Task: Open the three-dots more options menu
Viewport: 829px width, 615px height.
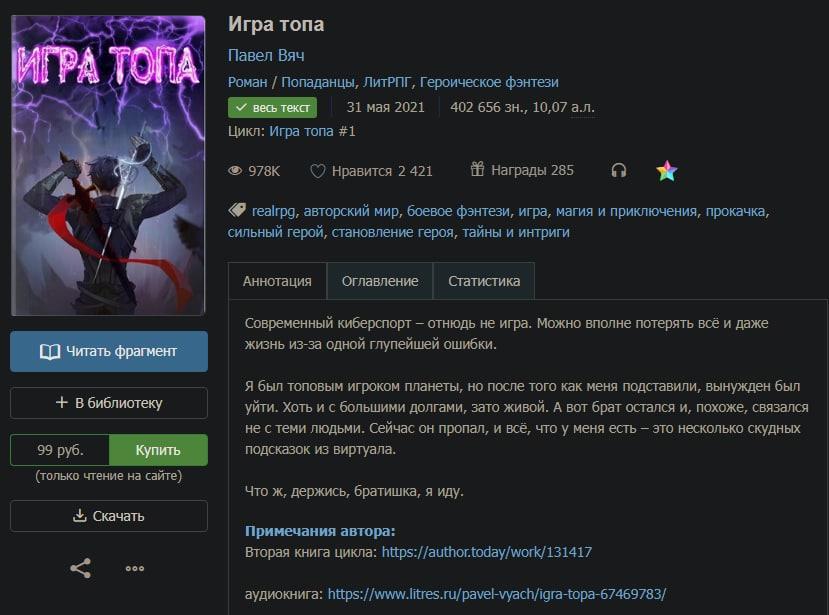Action: [135, 568]
